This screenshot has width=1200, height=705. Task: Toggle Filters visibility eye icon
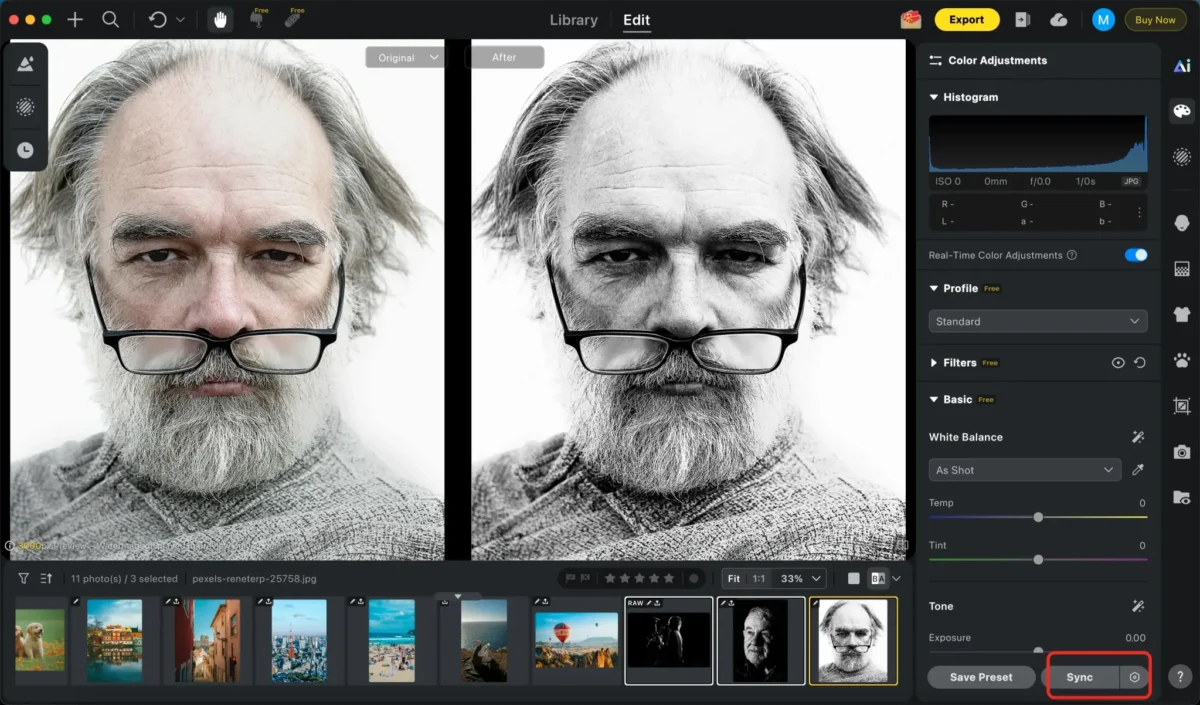click(x=1118, y=363)
